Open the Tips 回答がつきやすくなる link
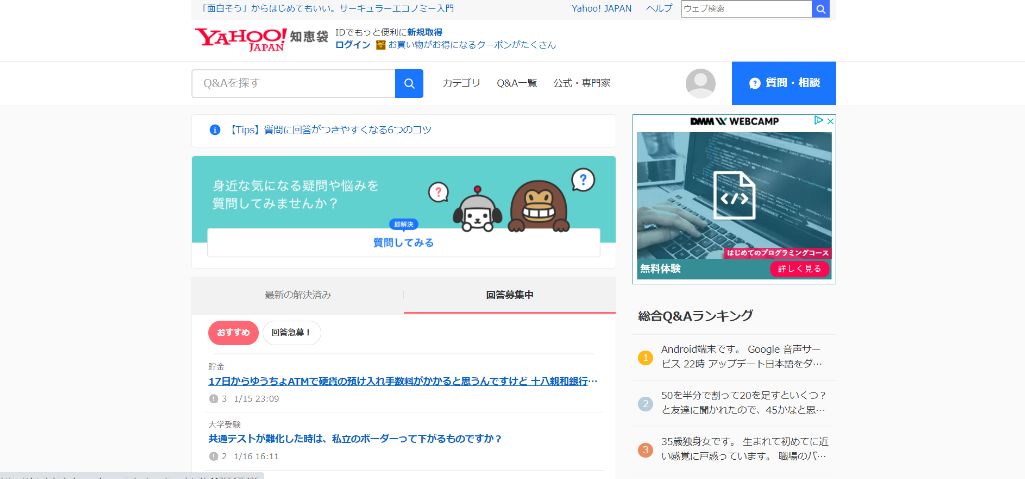Viewport: 1025px width, 479px height. tap(329, 129)
